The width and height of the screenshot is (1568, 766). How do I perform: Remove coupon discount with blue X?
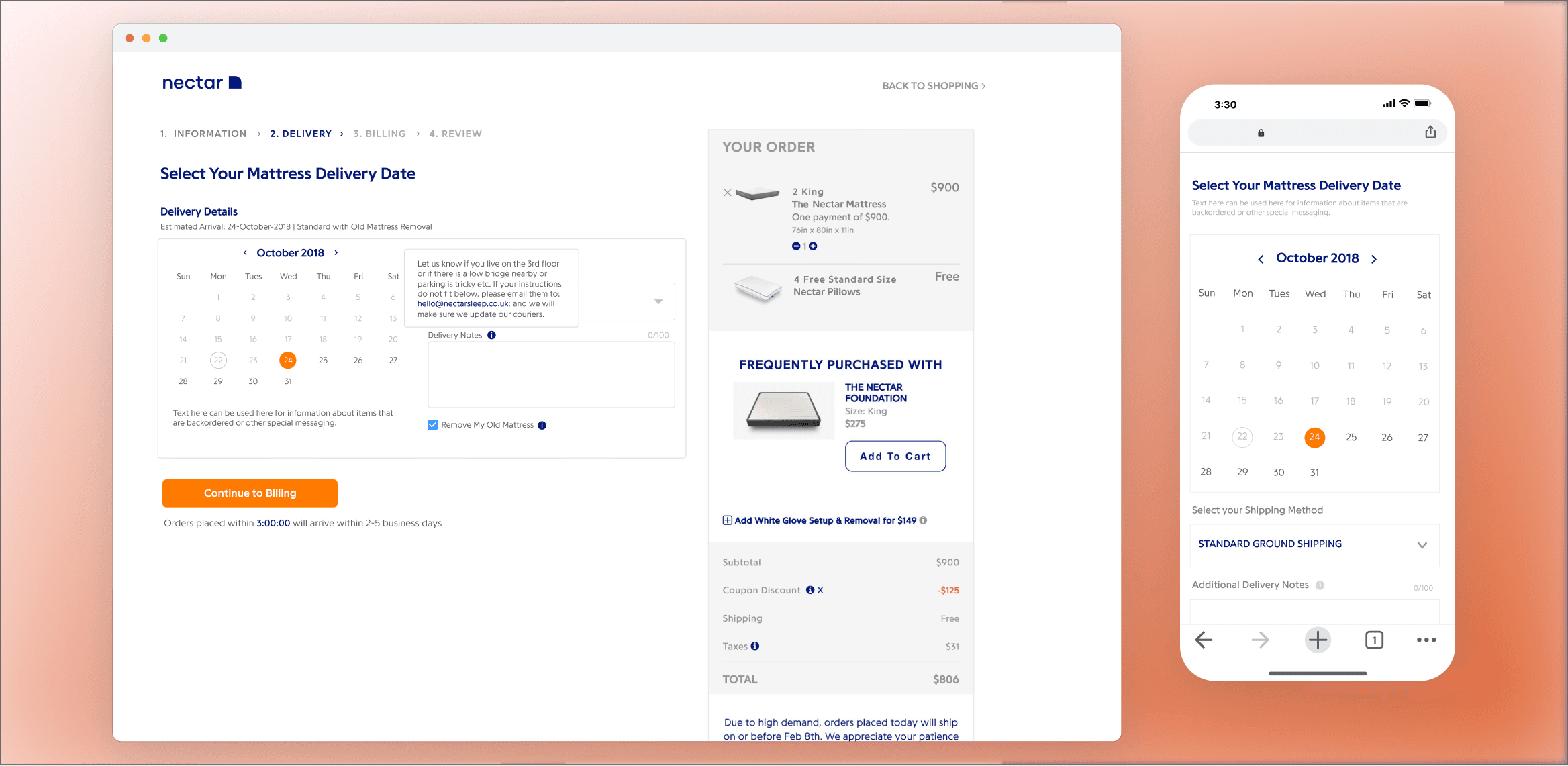pos(820,590)
